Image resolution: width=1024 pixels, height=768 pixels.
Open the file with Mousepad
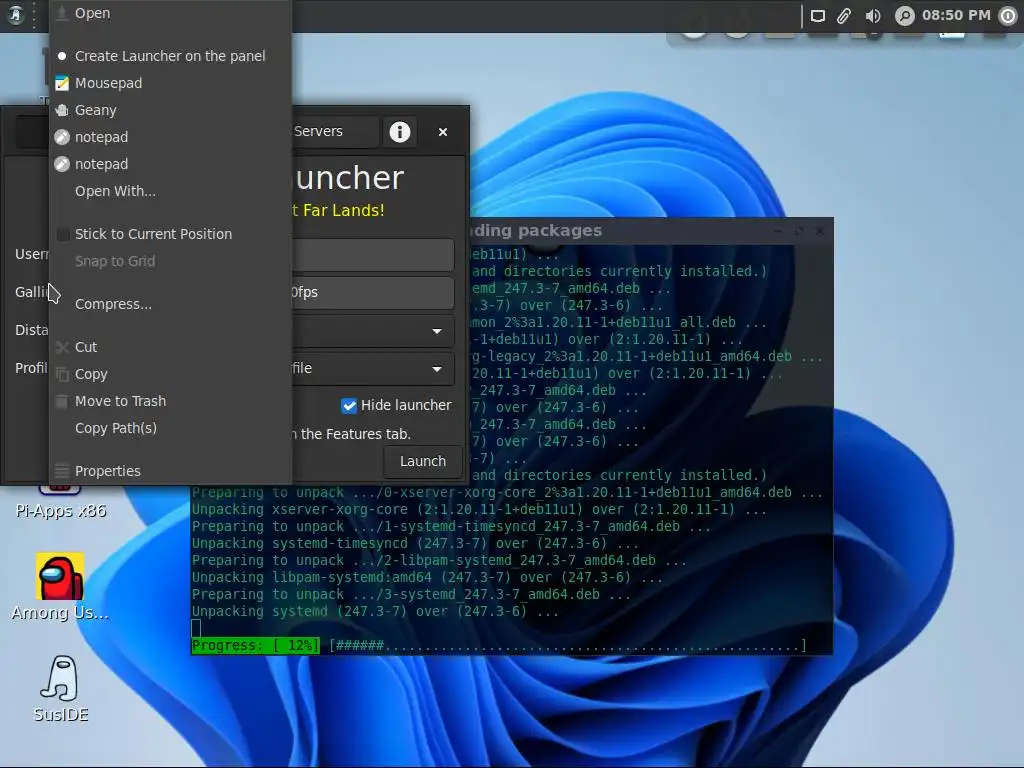(170, 83)
